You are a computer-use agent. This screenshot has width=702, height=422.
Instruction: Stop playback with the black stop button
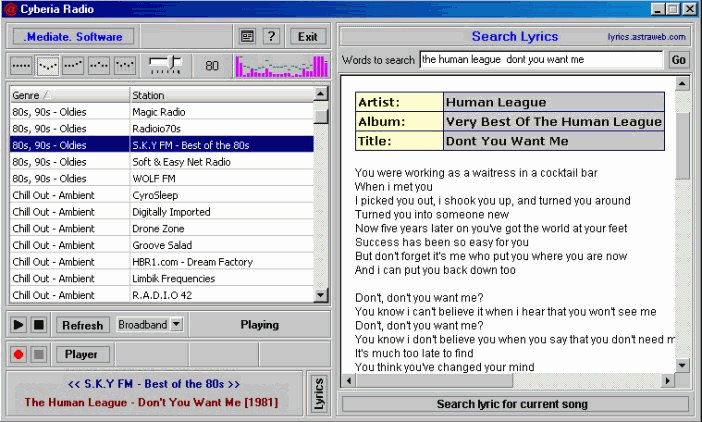(x=39, y=324)
